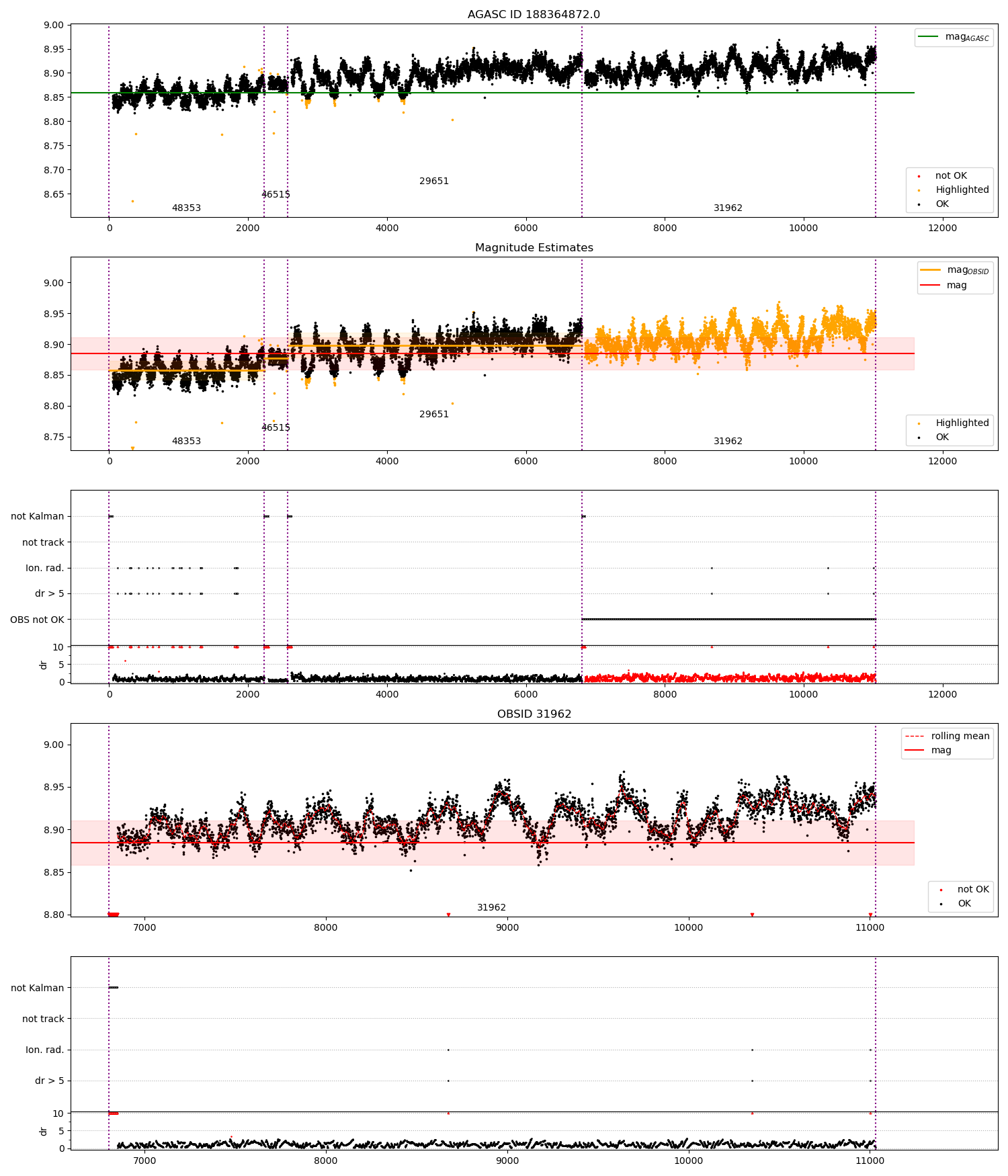Click 'not track' label in third panel
Viewport: 1008px width, 1176px height.
coord(43,542)
